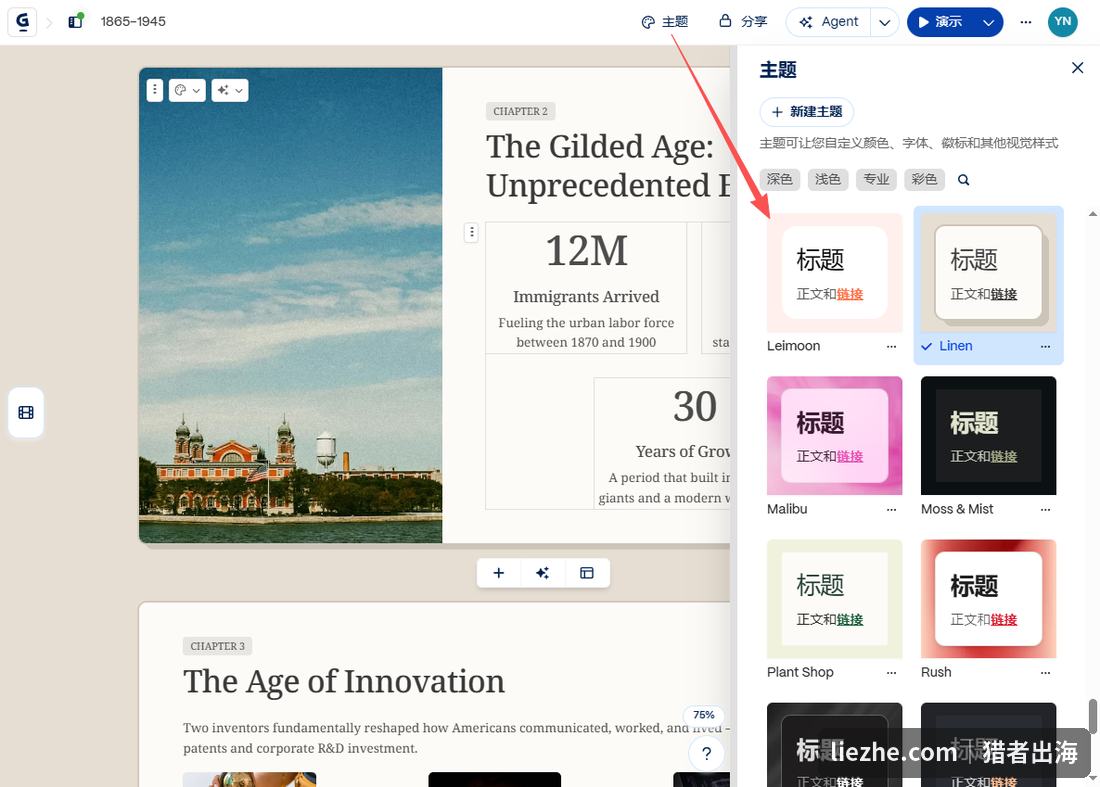Click the CHAPTER 3 label
Screen dimensions: 1100x787
217,646
